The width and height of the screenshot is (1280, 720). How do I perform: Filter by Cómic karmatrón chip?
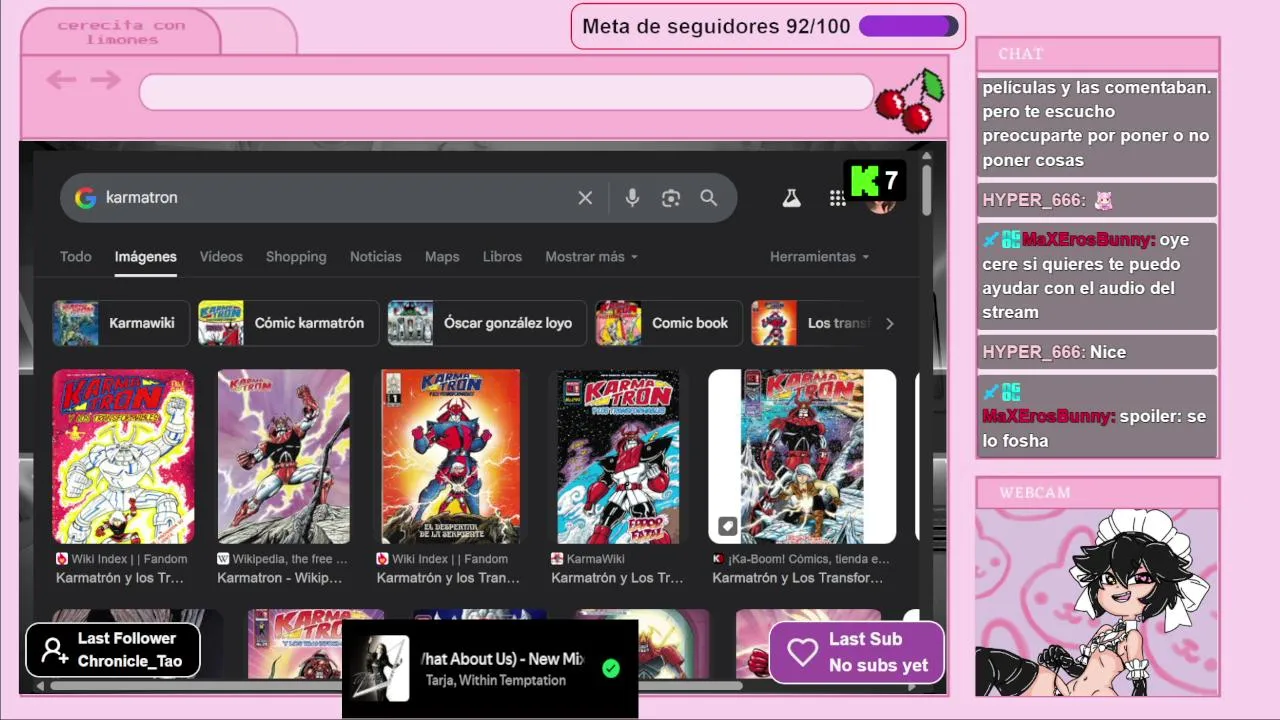tap(289, 323)
